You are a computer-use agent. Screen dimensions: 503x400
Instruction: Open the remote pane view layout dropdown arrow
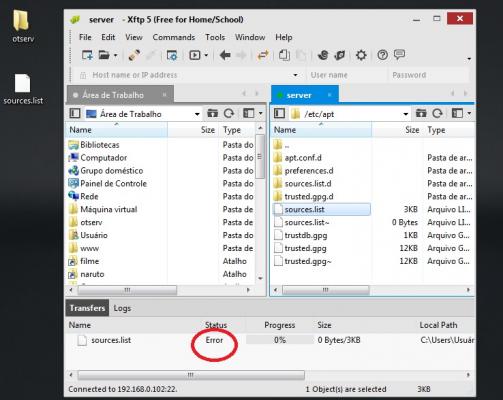tap(469, 113)
